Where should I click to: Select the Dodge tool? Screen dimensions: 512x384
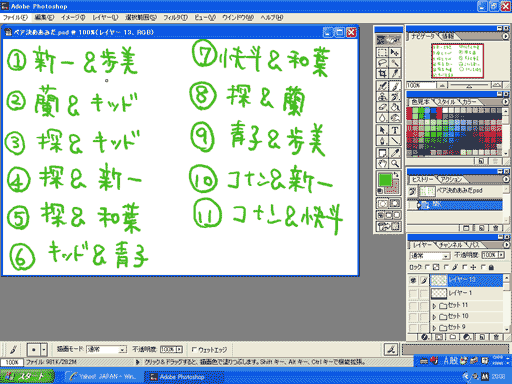coord(395,117)
